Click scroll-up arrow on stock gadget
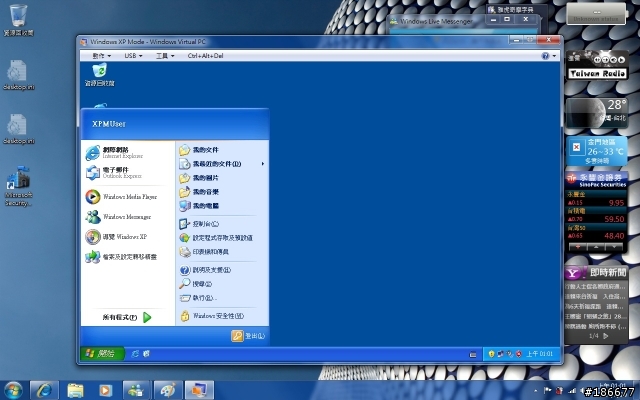Viewport: 640px width, 400px height. 597,247
